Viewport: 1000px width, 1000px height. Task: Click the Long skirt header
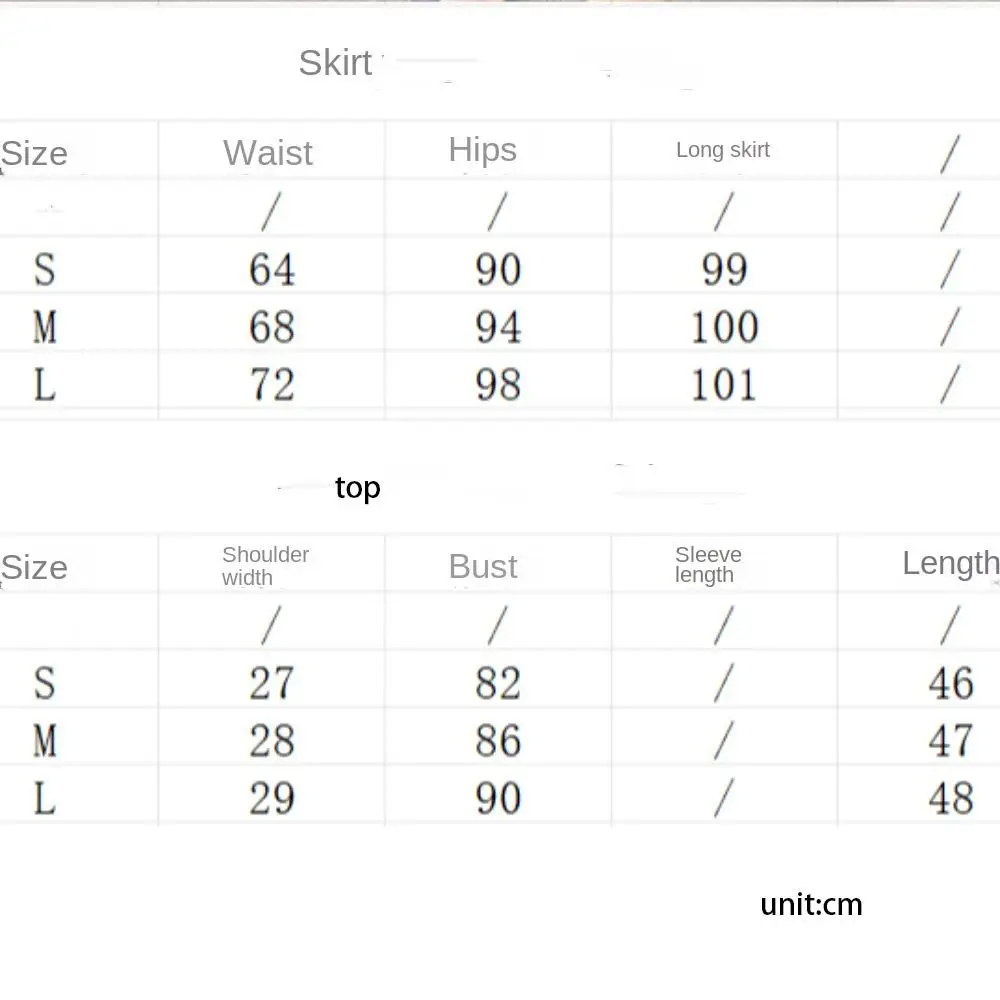point(723,150)
